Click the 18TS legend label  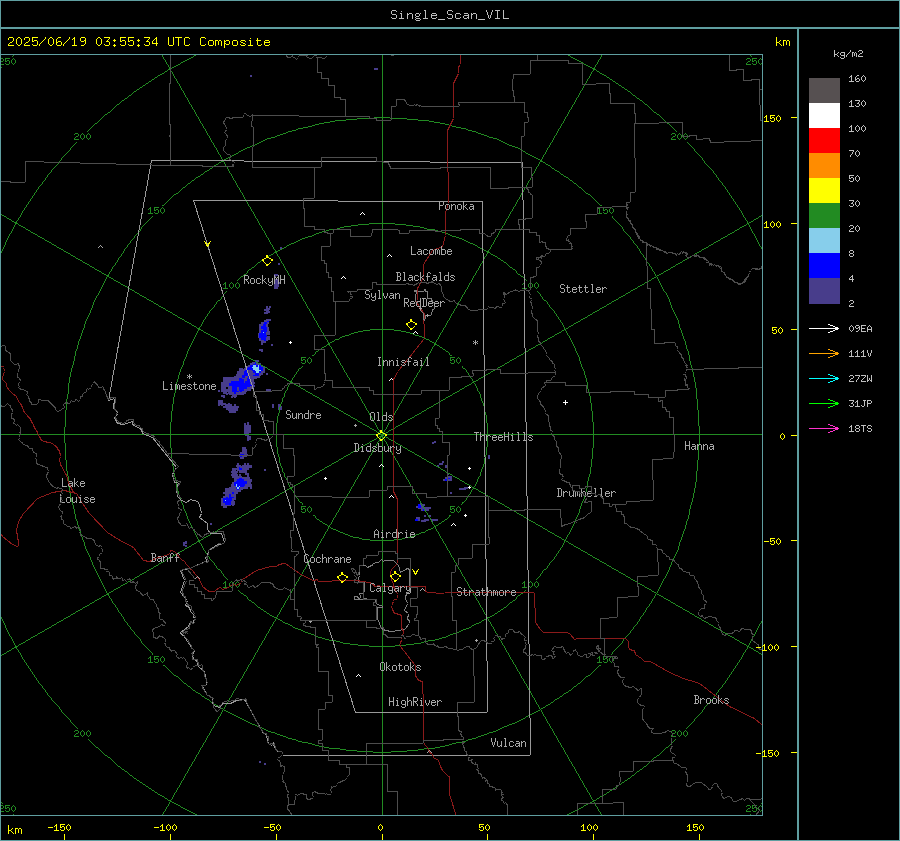click(860, 428)
